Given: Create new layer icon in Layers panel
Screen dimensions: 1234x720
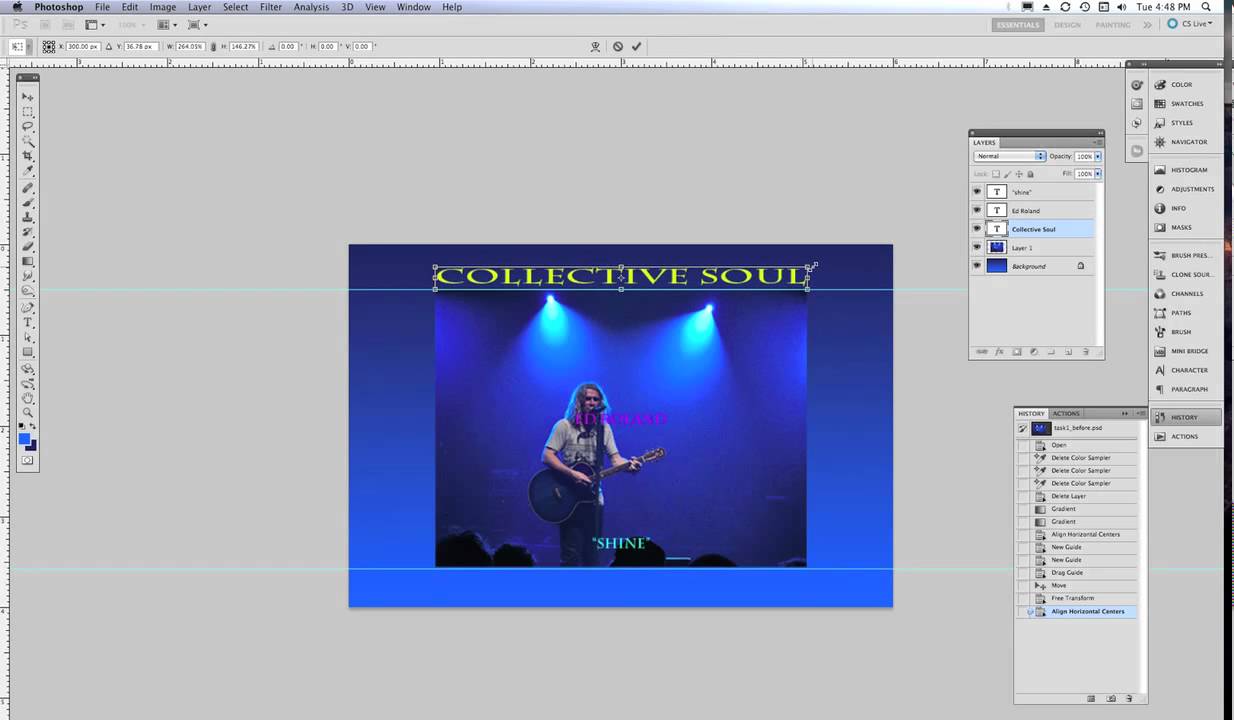Looking at the screenshot, I should pyautogui.click(x=1068, y=352).
